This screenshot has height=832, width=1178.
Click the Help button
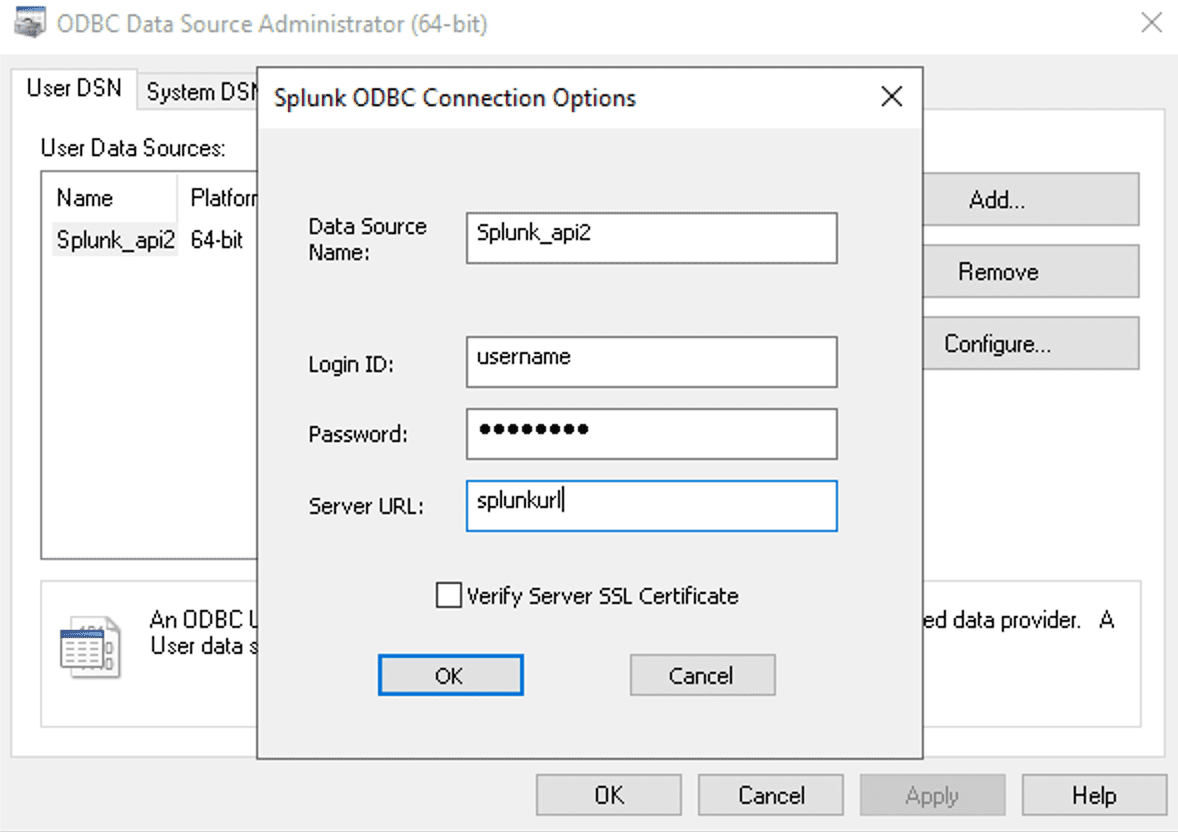click(x=1094, y=796)
